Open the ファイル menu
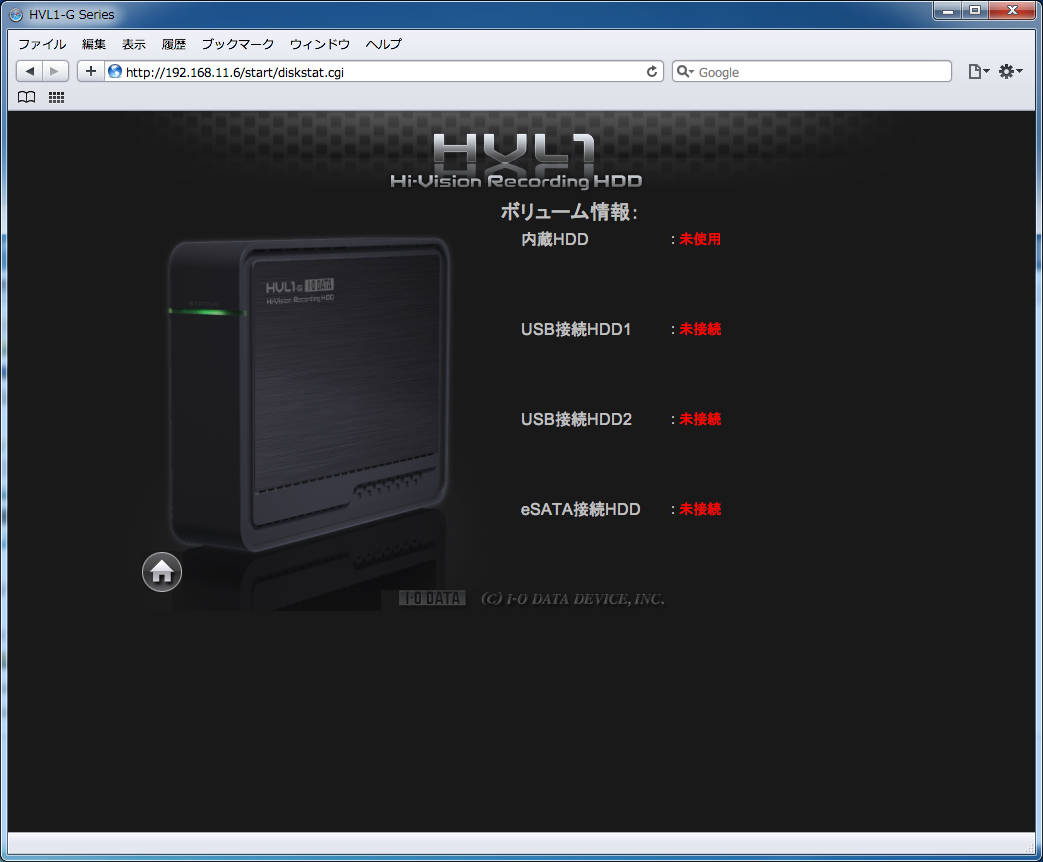Screen dimensions: 1043x862 point(42,44)
